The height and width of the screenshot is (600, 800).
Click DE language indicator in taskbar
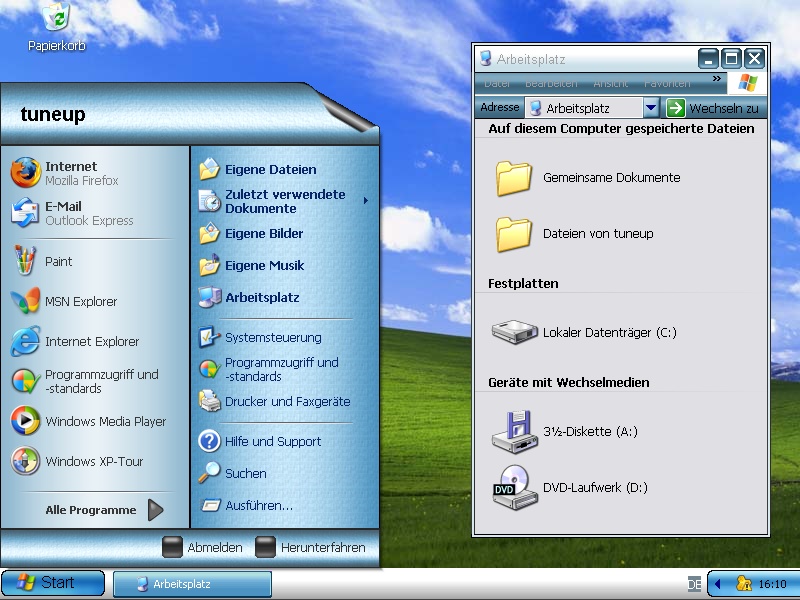pos(694,584)
